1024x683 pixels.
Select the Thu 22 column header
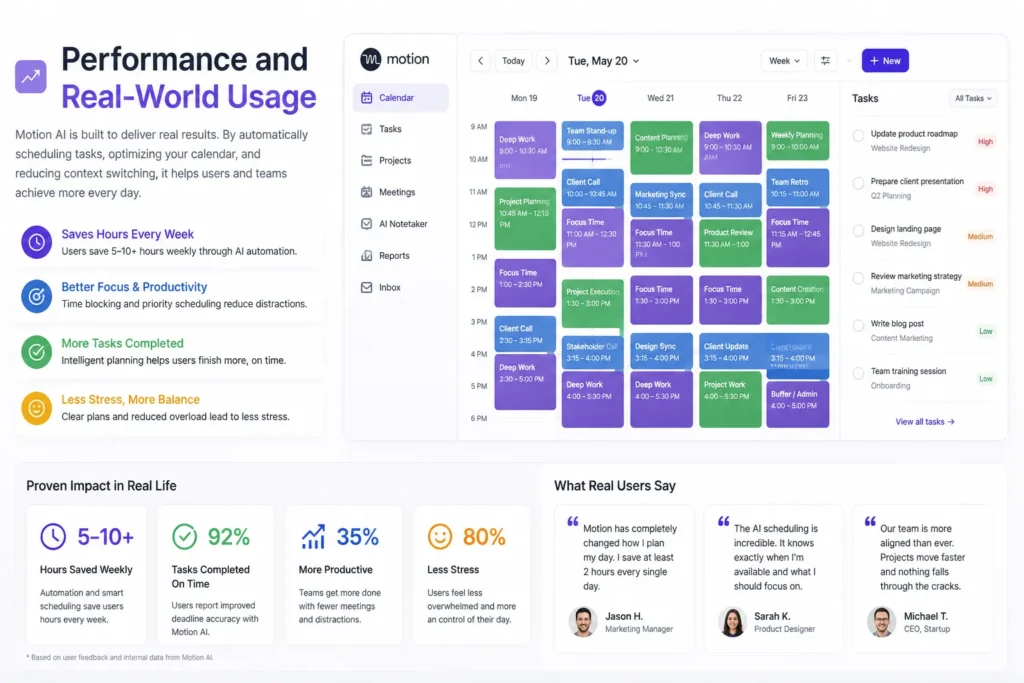(729, 98)
